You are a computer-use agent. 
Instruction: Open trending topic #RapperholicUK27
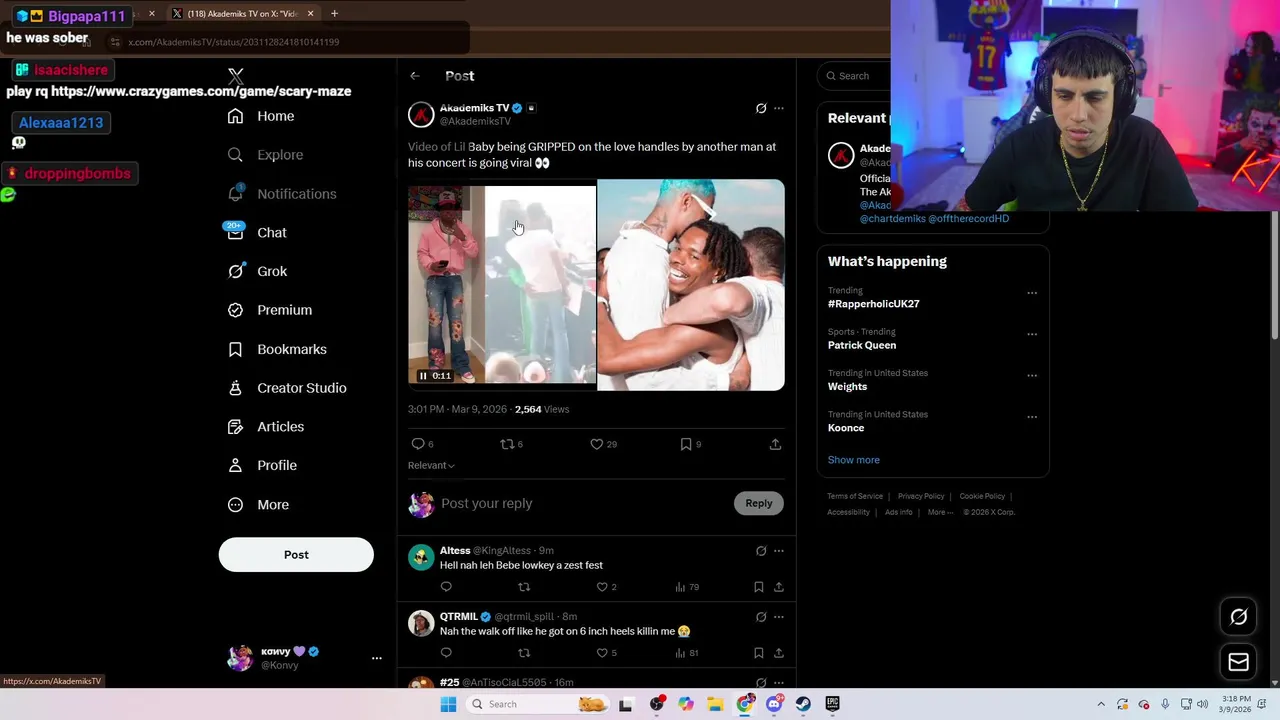pyautogui.click(x=873, y=304)
